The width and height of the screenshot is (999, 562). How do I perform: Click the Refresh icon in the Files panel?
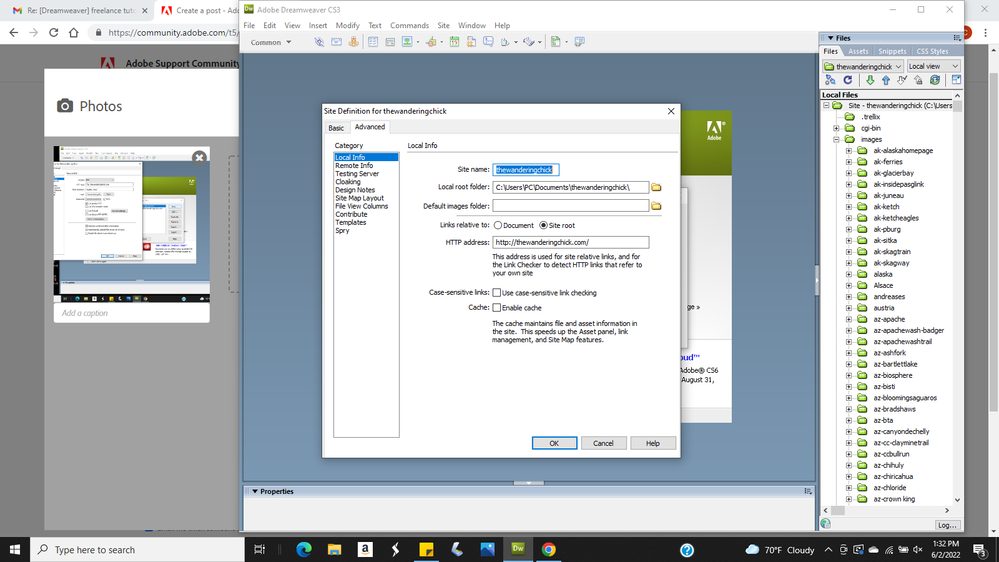pyautogui.click(x=847, y=80)
